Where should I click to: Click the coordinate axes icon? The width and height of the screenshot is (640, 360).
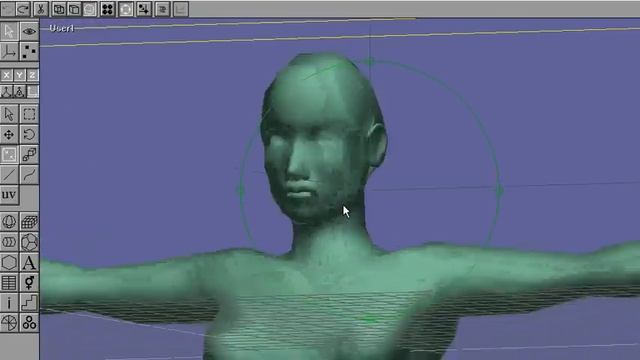coord(9,52)
